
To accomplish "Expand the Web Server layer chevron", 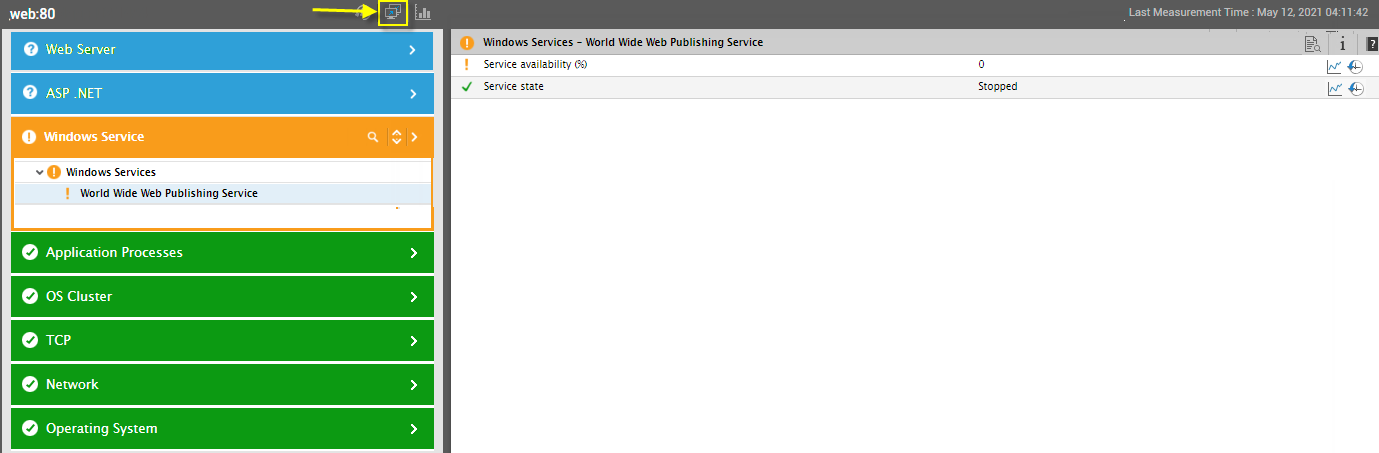I will 413,49.
